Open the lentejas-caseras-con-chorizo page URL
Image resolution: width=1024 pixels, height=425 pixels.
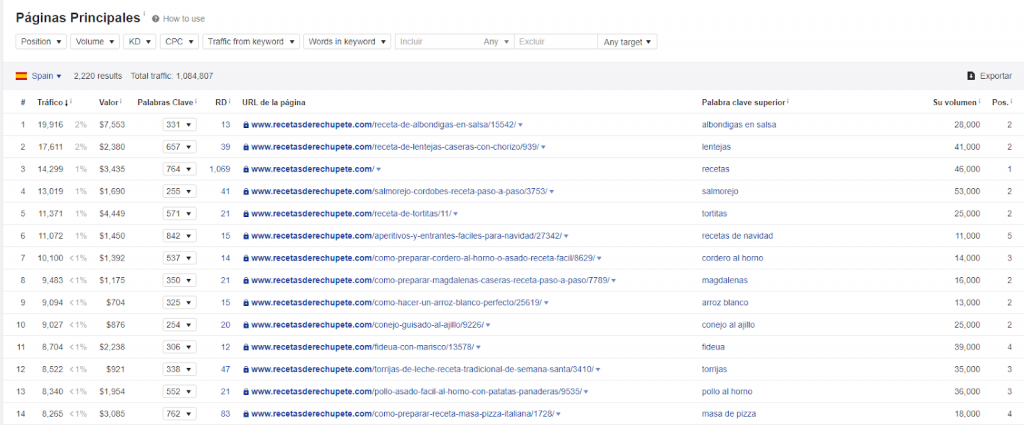click(395, 147)
